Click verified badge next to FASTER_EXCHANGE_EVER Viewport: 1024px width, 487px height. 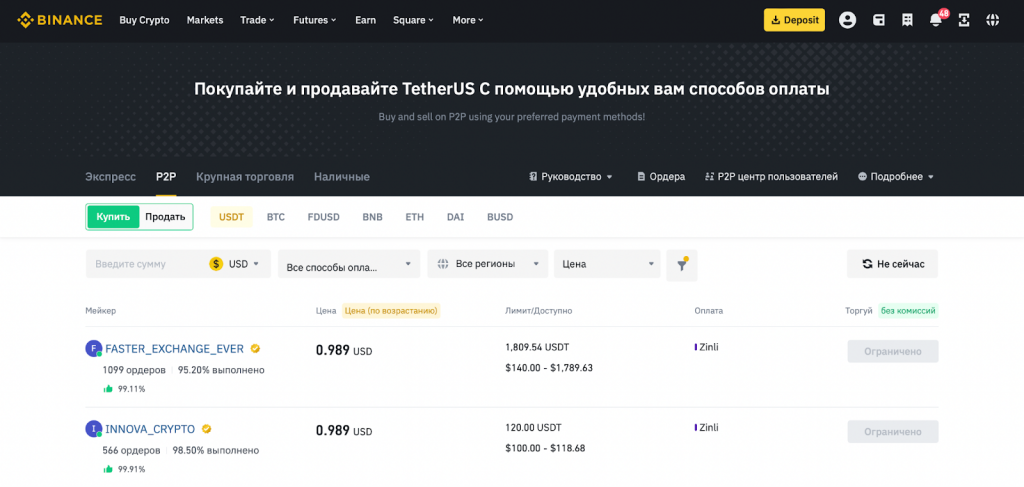coord(255,349)
